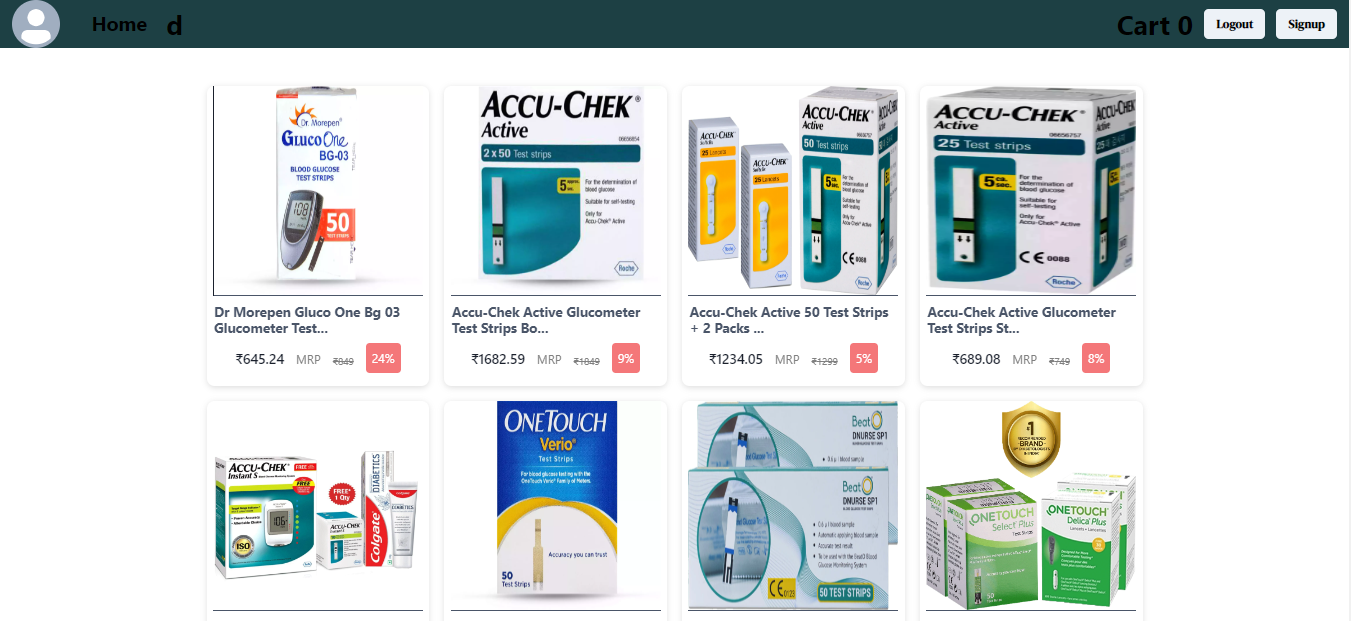This screenshot has height=621, width=1351.
Task: Open Accu-Chek Active 25 test strips image
Action: pos(1032,190)
